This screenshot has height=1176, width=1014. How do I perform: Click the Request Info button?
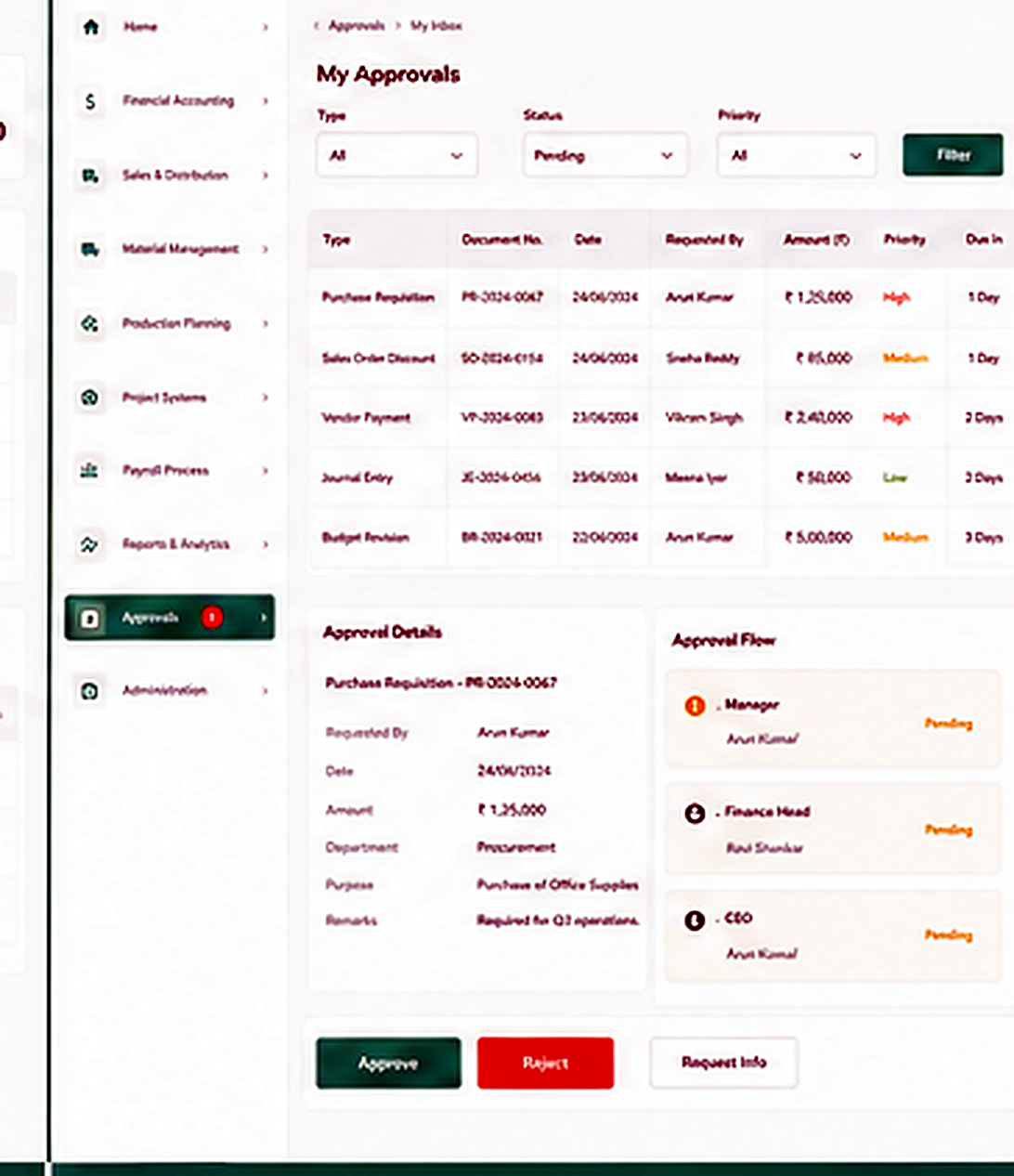(723, 1063)
